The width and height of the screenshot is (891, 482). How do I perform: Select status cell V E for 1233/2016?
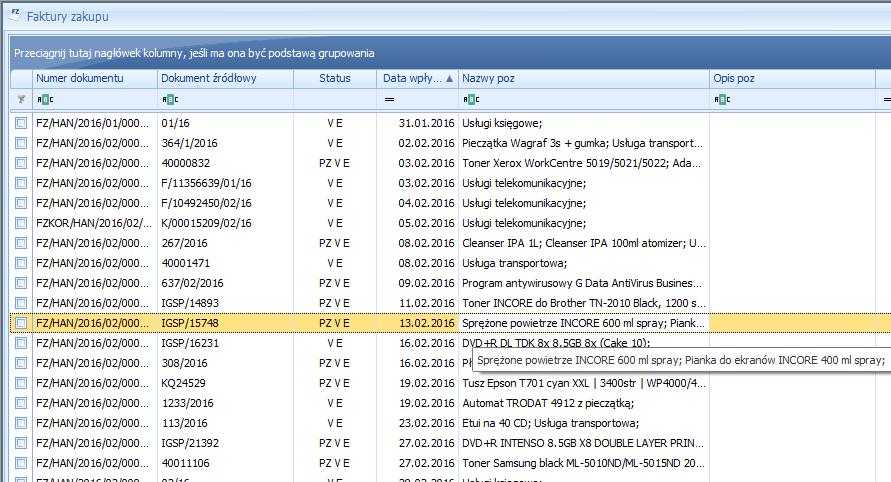[x=335, y=403]
